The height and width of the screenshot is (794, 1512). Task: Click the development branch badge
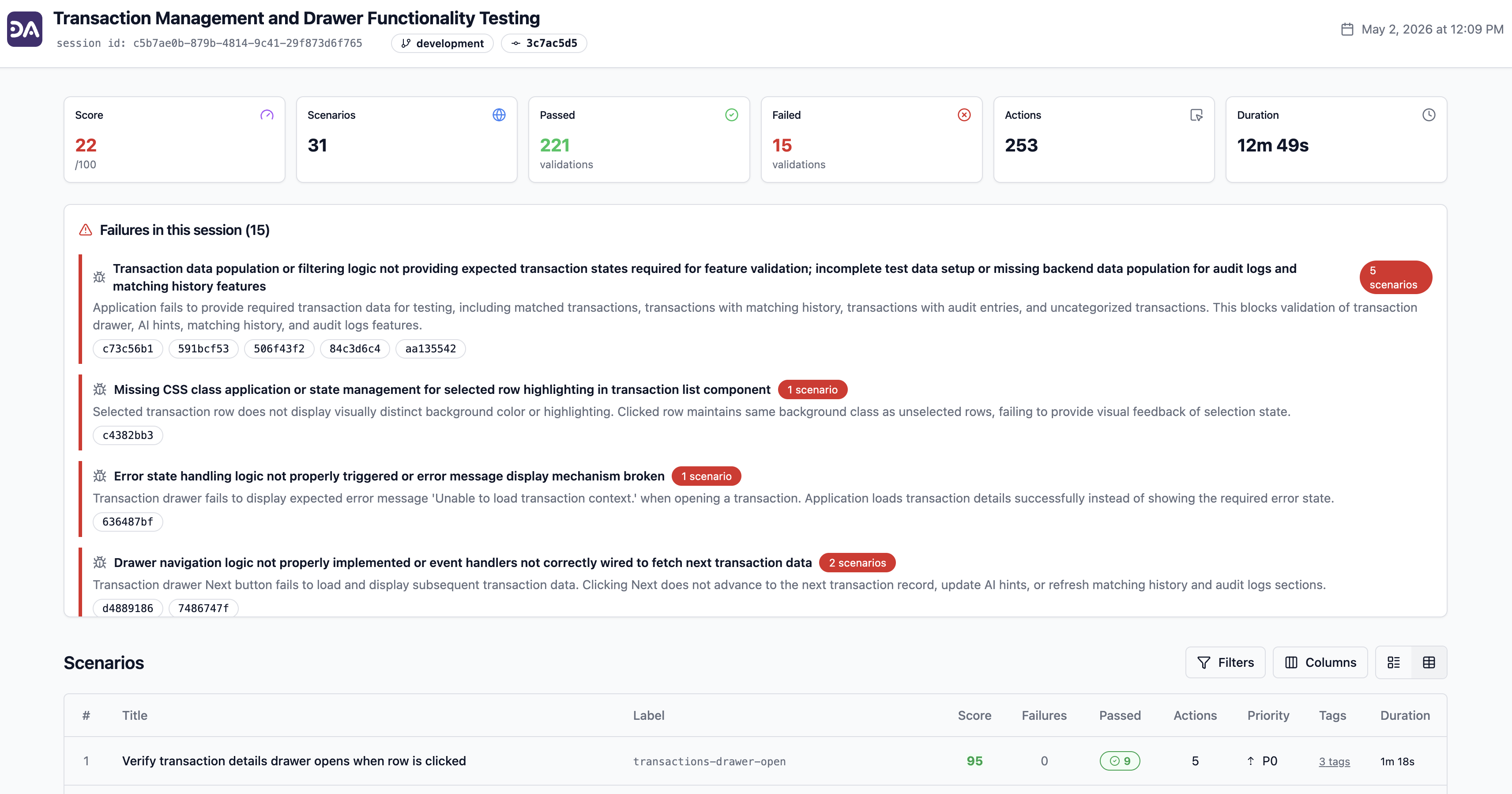pyautogui.click(x=443, y=43)
